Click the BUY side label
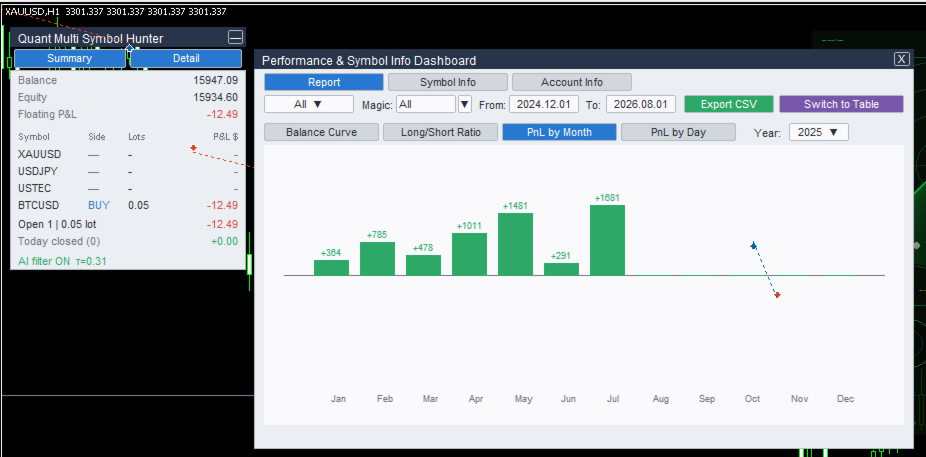This screenshot has width=926, height=457. pyautogui.click(x=99, y=205)
